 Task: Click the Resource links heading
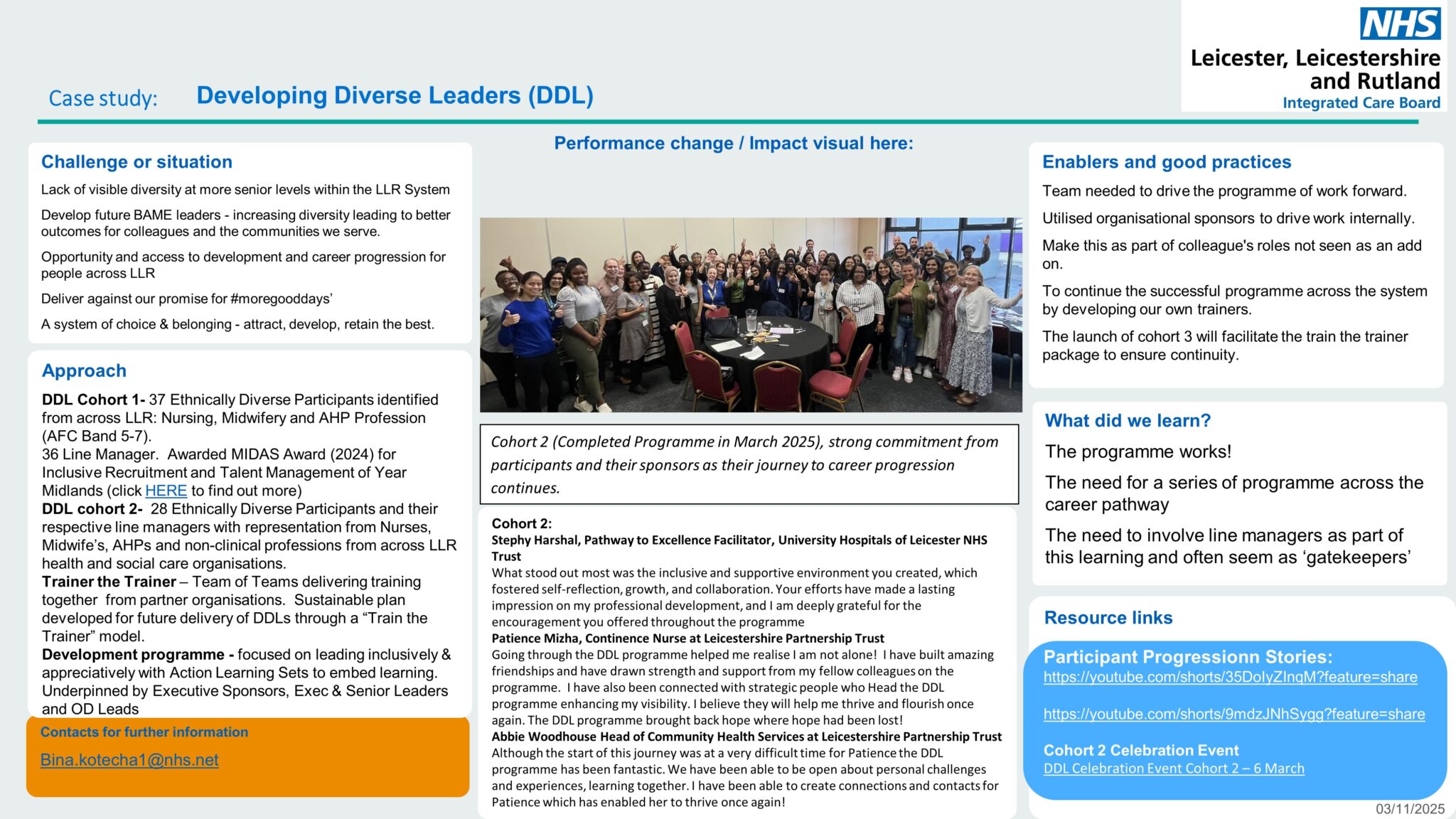(x=1108, y=618)
